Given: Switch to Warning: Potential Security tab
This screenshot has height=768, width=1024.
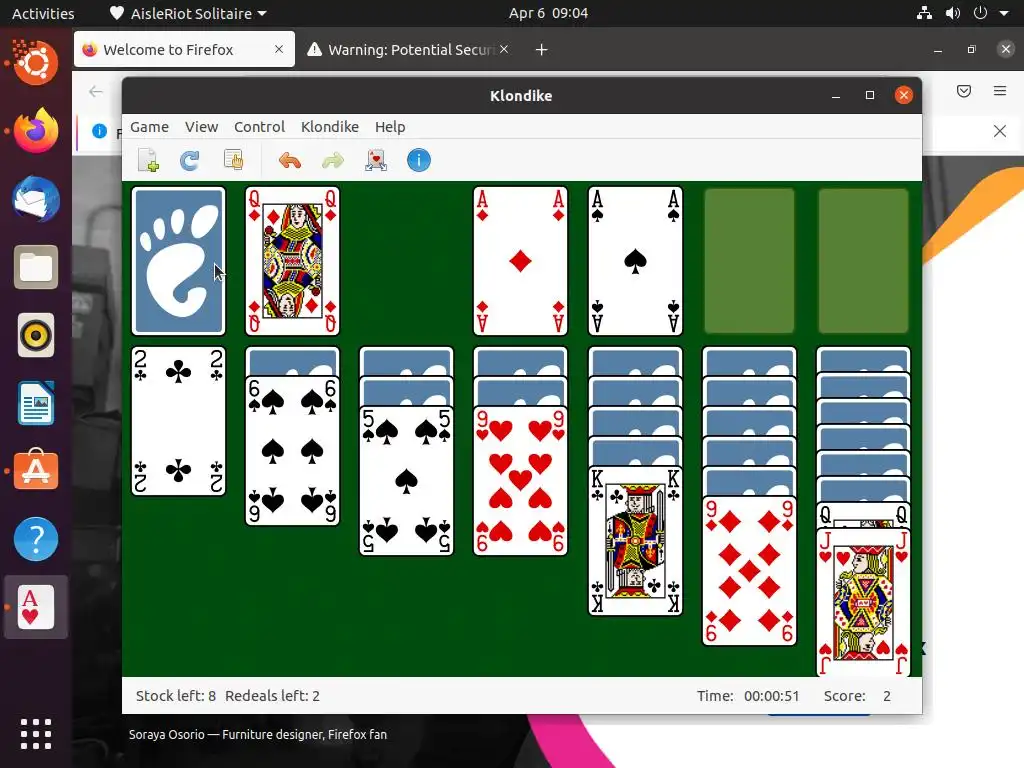Looking at the screenshot, I should [408, 50].
